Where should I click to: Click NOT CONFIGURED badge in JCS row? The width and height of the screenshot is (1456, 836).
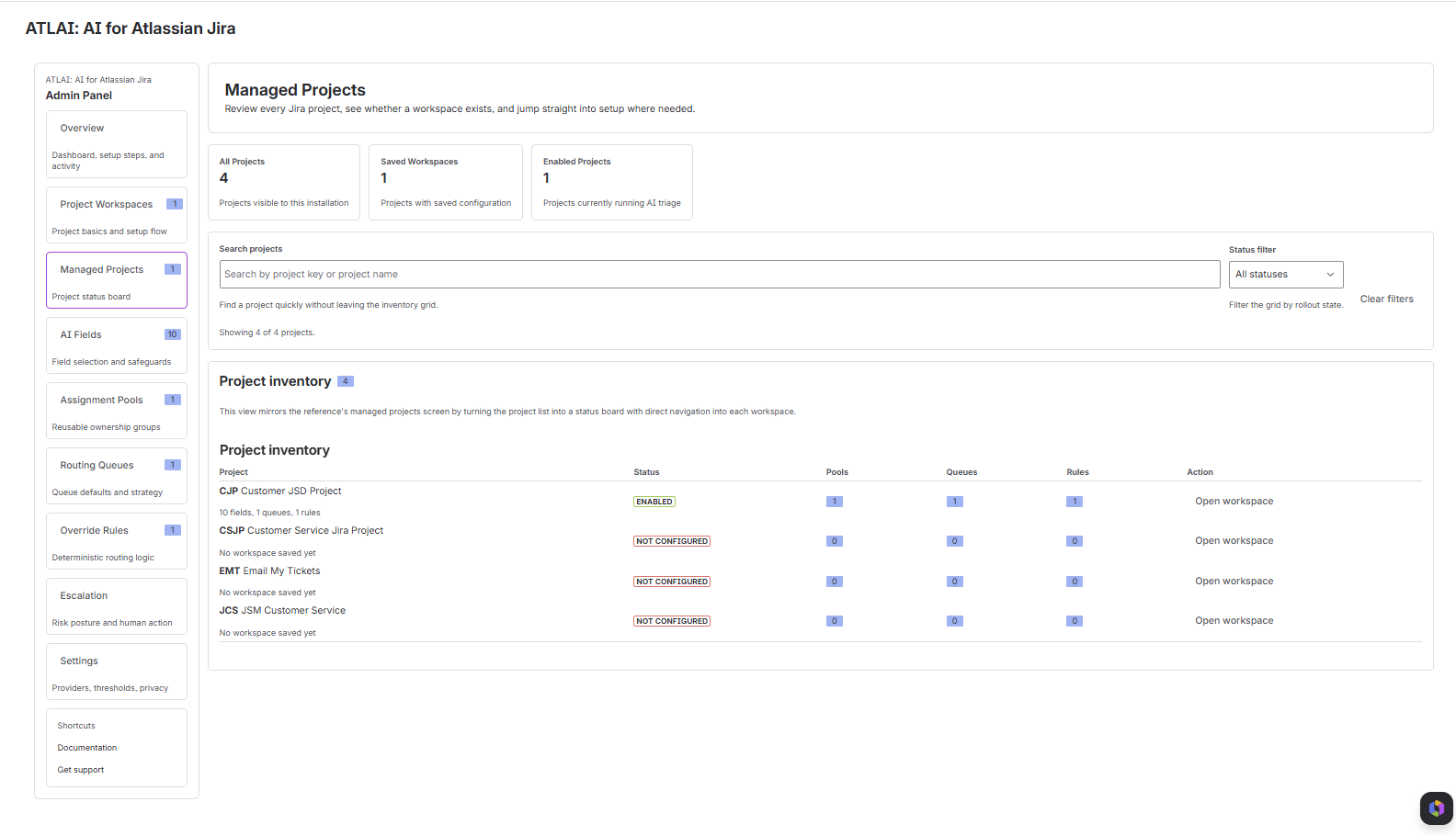tap(672, 621)
